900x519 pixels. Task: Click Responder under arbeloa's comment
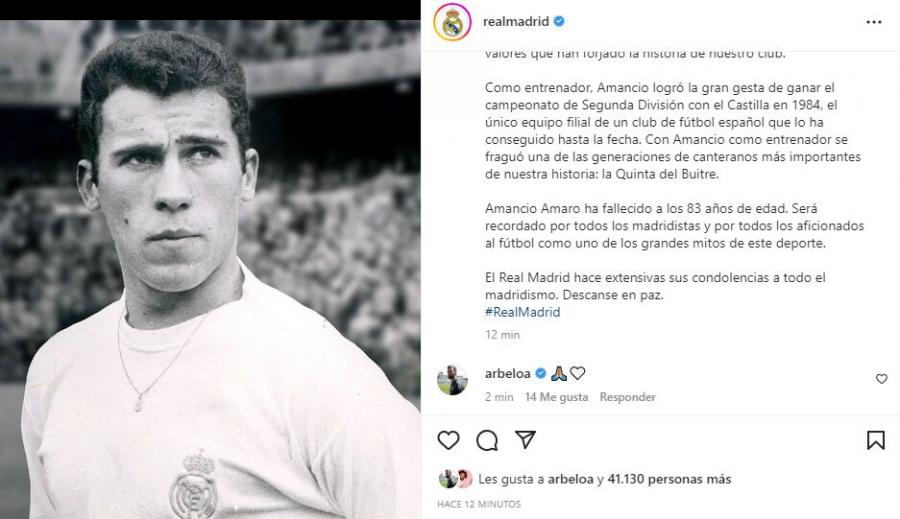[627, 397]
